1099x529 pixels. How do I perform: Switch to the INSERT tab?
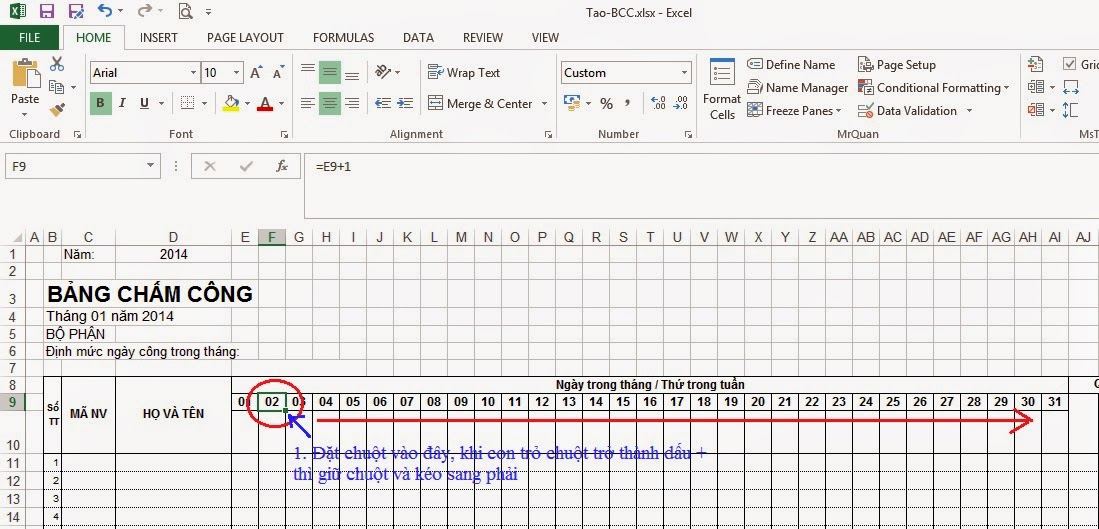[158, 38]
